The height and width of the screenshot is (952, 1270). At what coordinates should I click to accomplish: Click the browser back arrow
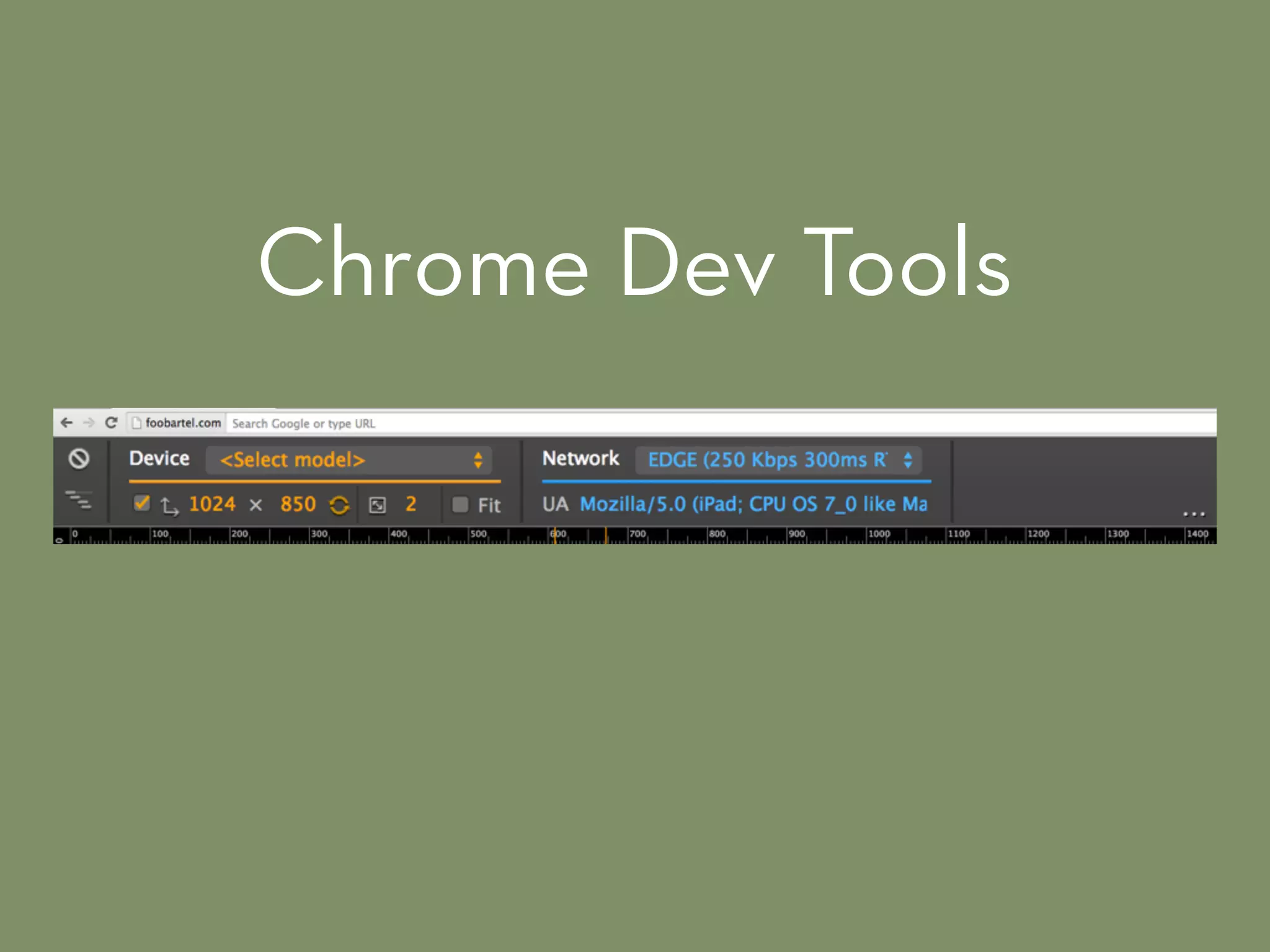[67, 423]
